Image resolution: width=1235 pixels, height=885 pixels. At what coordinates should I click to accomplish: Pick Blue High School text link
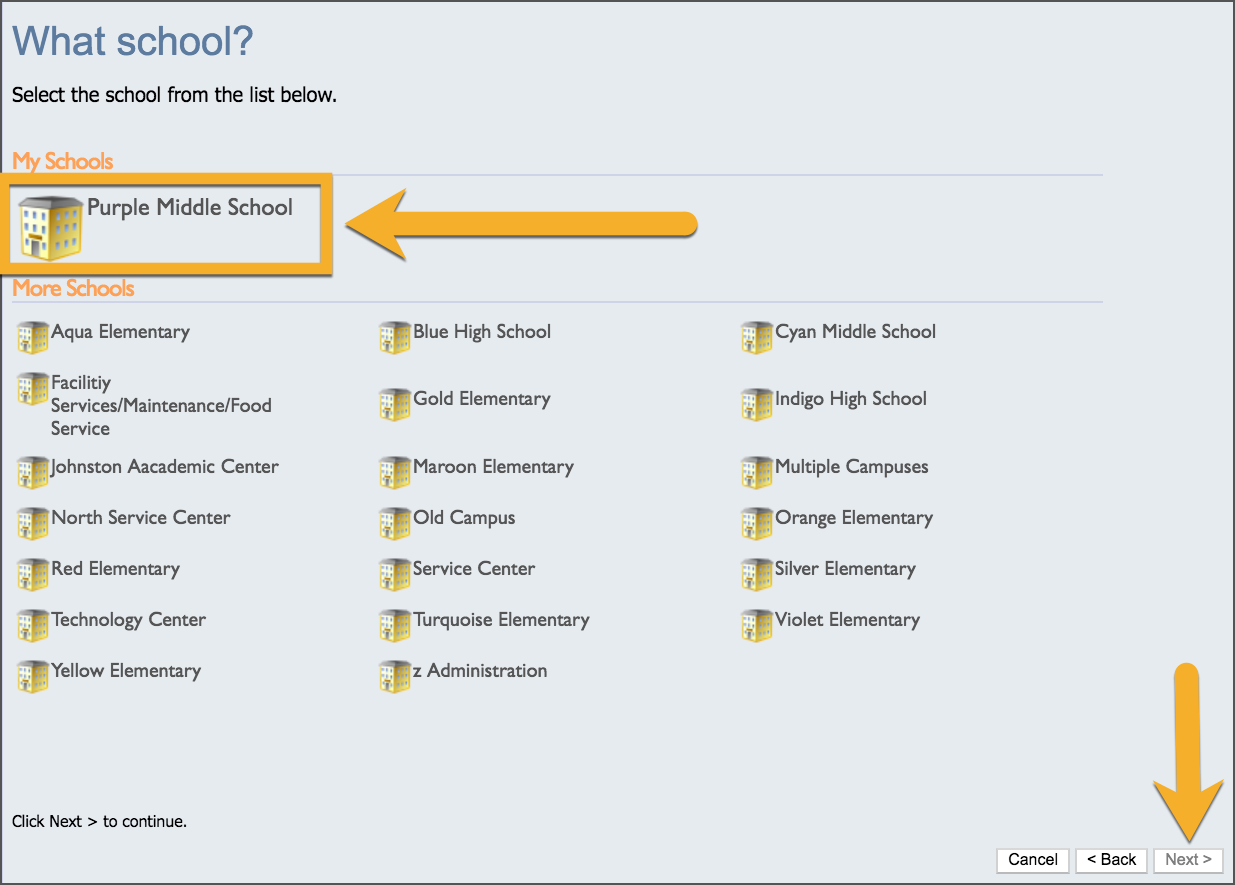pos(482,332)
